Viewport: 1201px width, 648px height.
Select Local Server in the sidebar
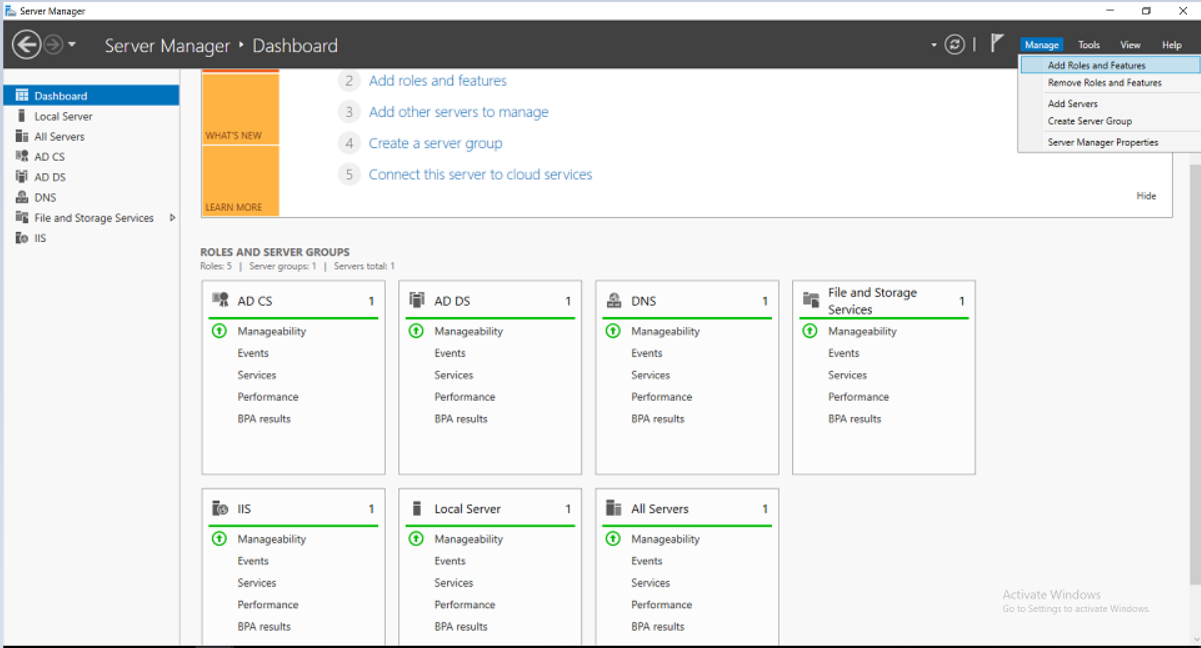point(91,116)
